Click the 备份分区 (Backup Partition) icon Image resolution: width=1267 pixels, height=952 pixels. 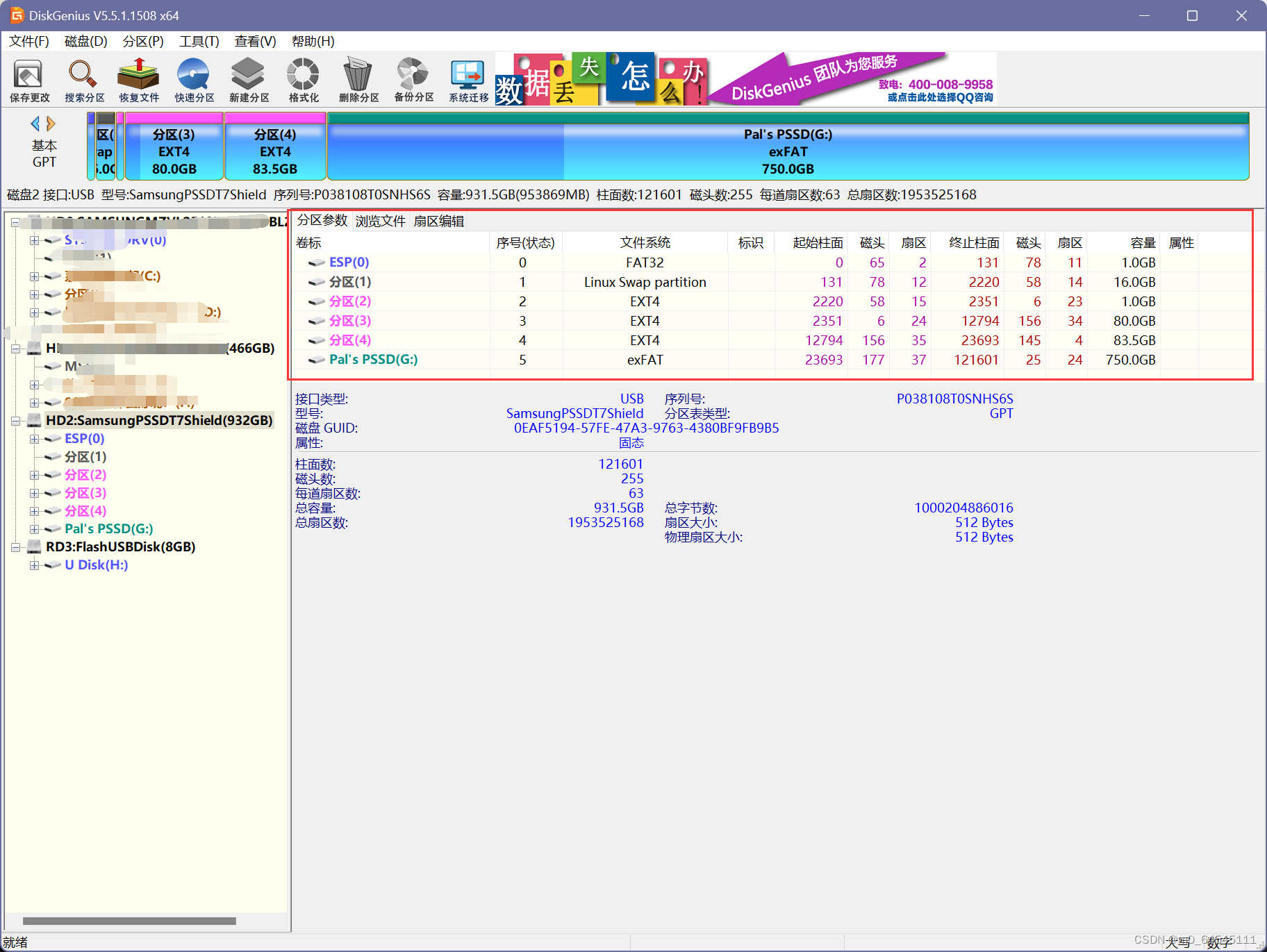pos(413,78)
